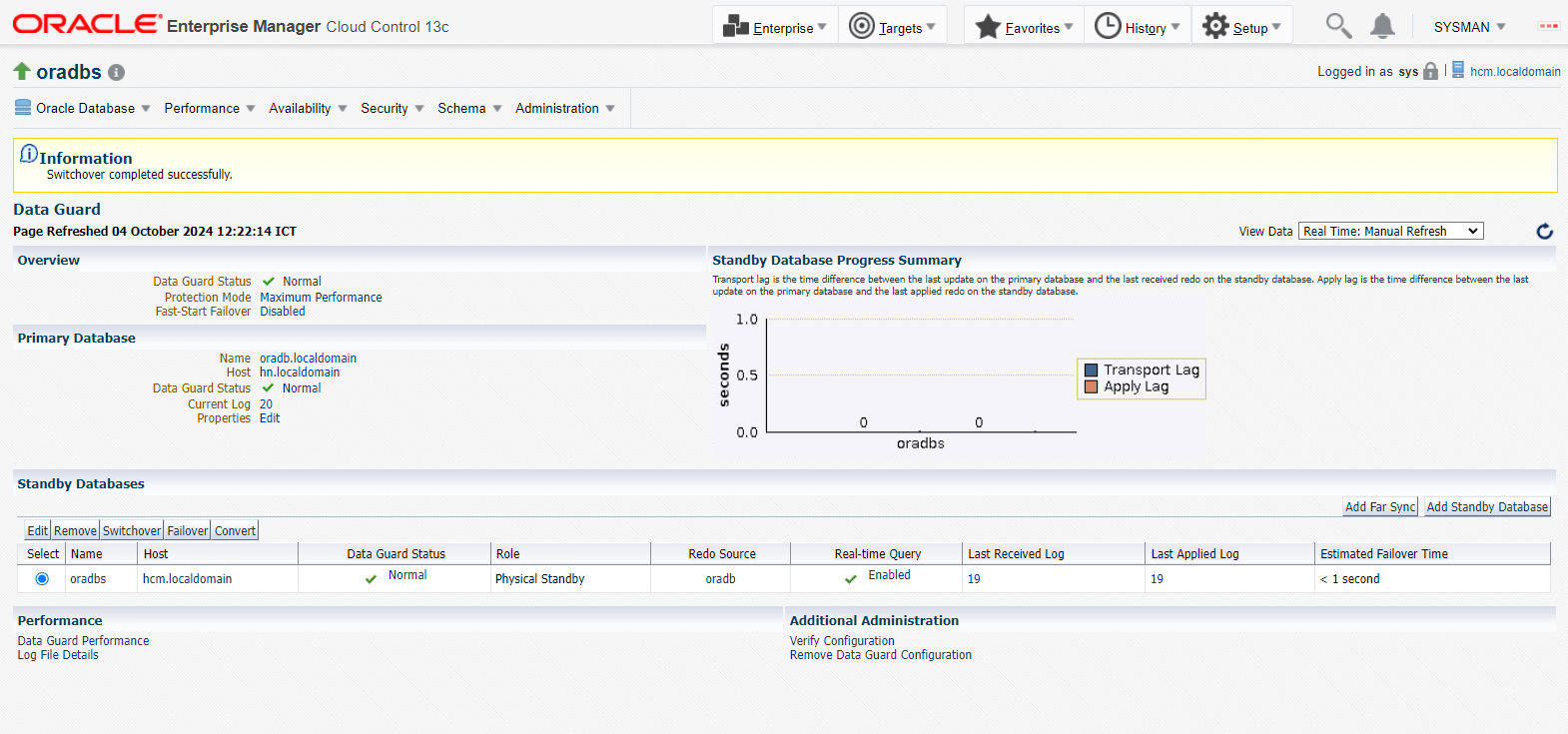Click the standby row Normal status checkmark

point(371,579)
